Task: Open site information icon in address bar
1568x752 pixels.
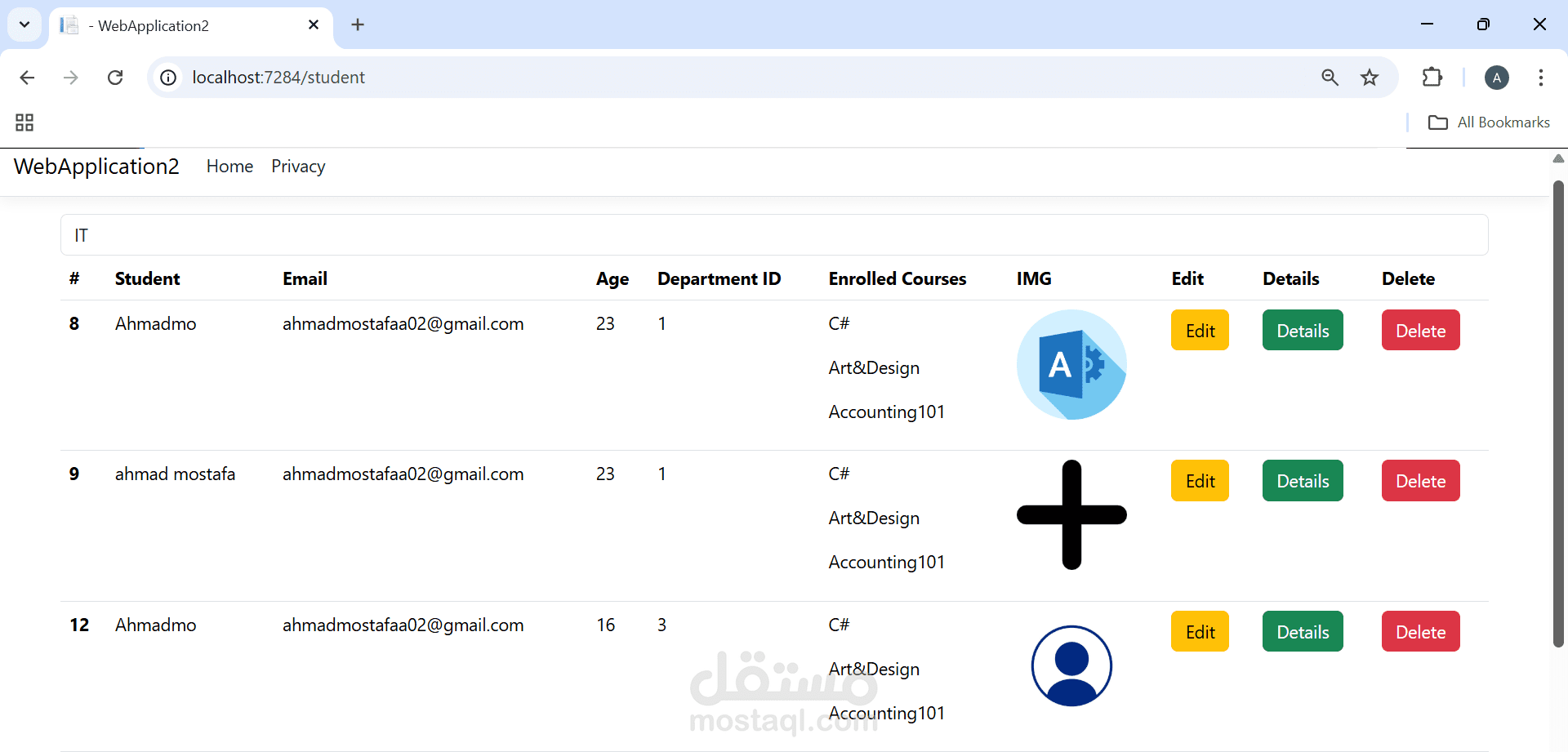Action: [168, 78]
